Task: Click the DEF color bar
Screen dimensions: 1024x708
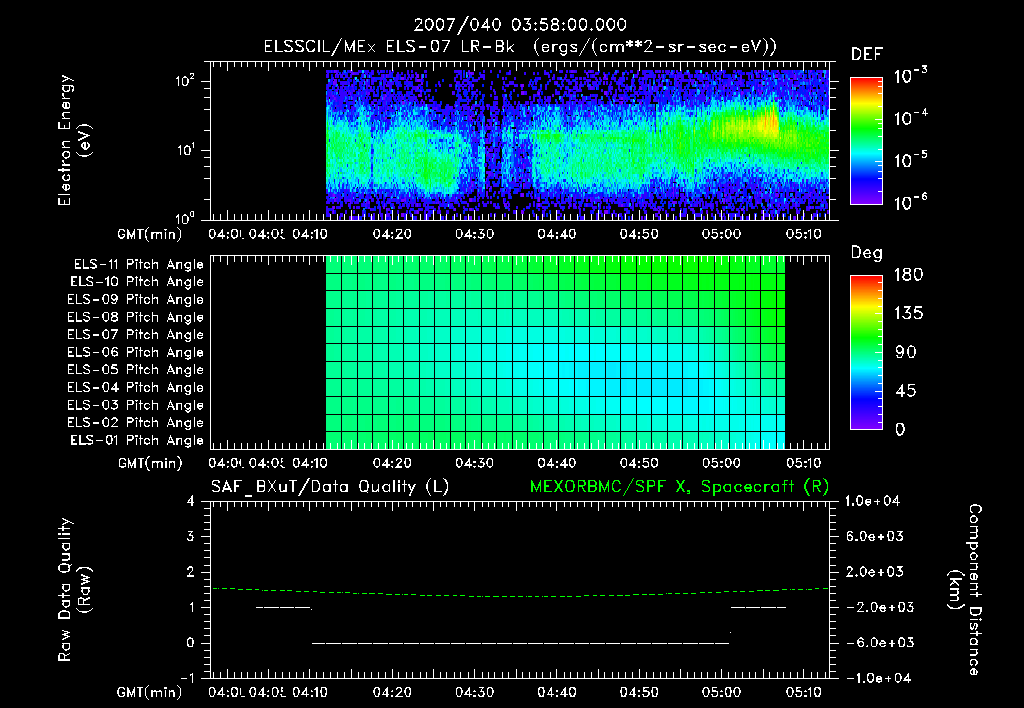Action: (x=866, y=140)
